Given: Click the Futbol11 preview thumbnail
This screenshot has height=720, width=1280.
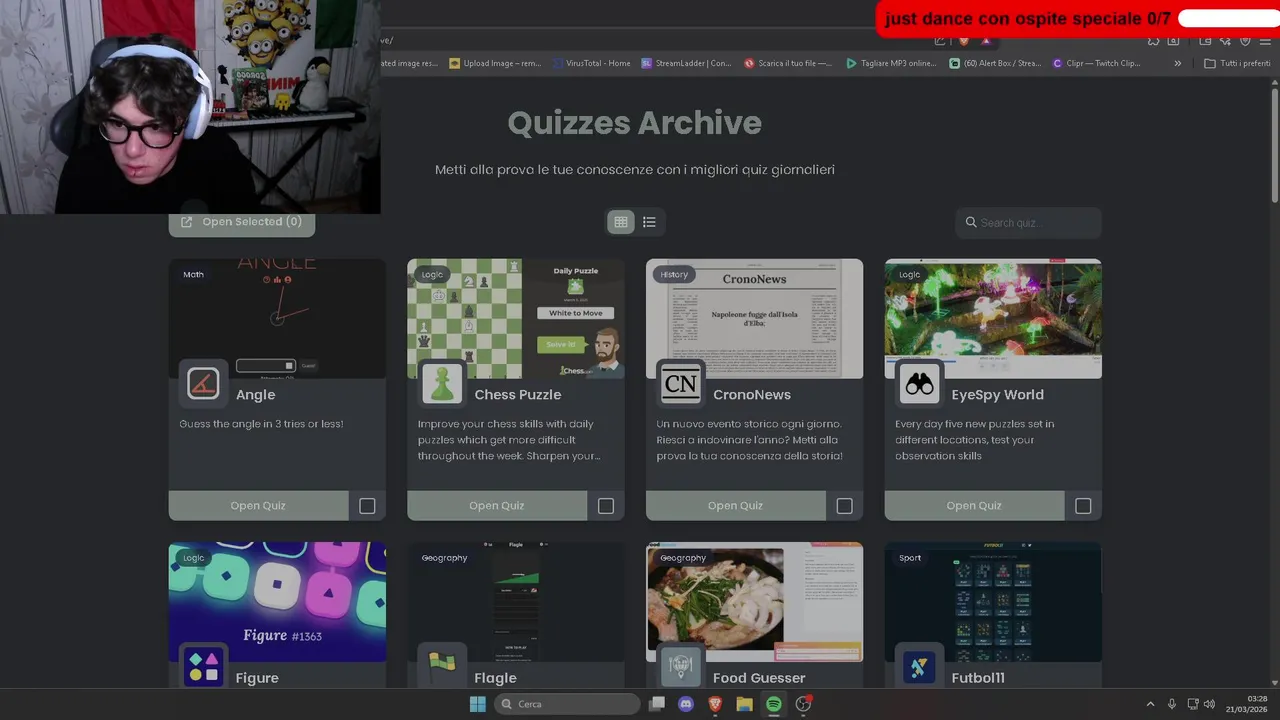Looking at the screenshot, I should 993,602.
